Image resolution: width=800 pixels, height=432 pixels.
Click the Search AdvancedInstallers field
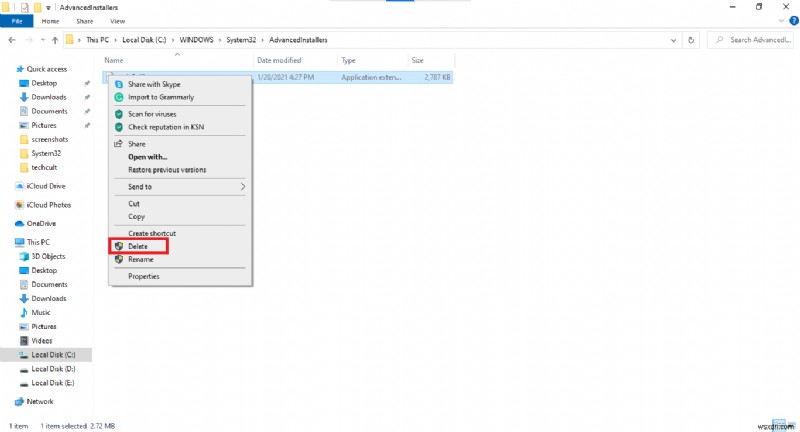click(753, 40)
